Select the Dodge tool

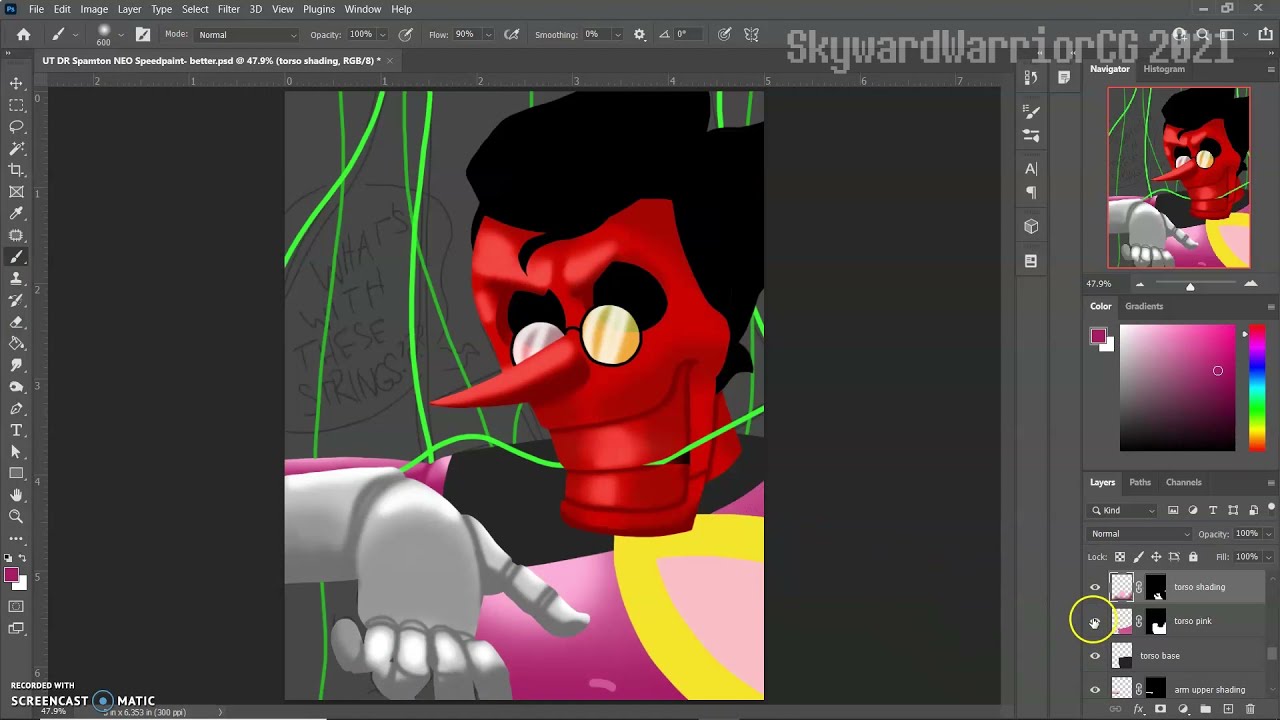16,387
